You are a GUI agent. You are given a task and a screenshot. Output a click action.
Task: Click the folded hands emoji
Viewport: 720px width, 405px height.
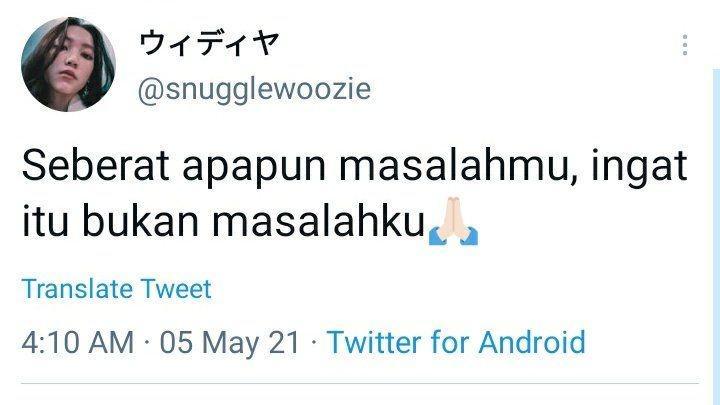click(453, 220)
